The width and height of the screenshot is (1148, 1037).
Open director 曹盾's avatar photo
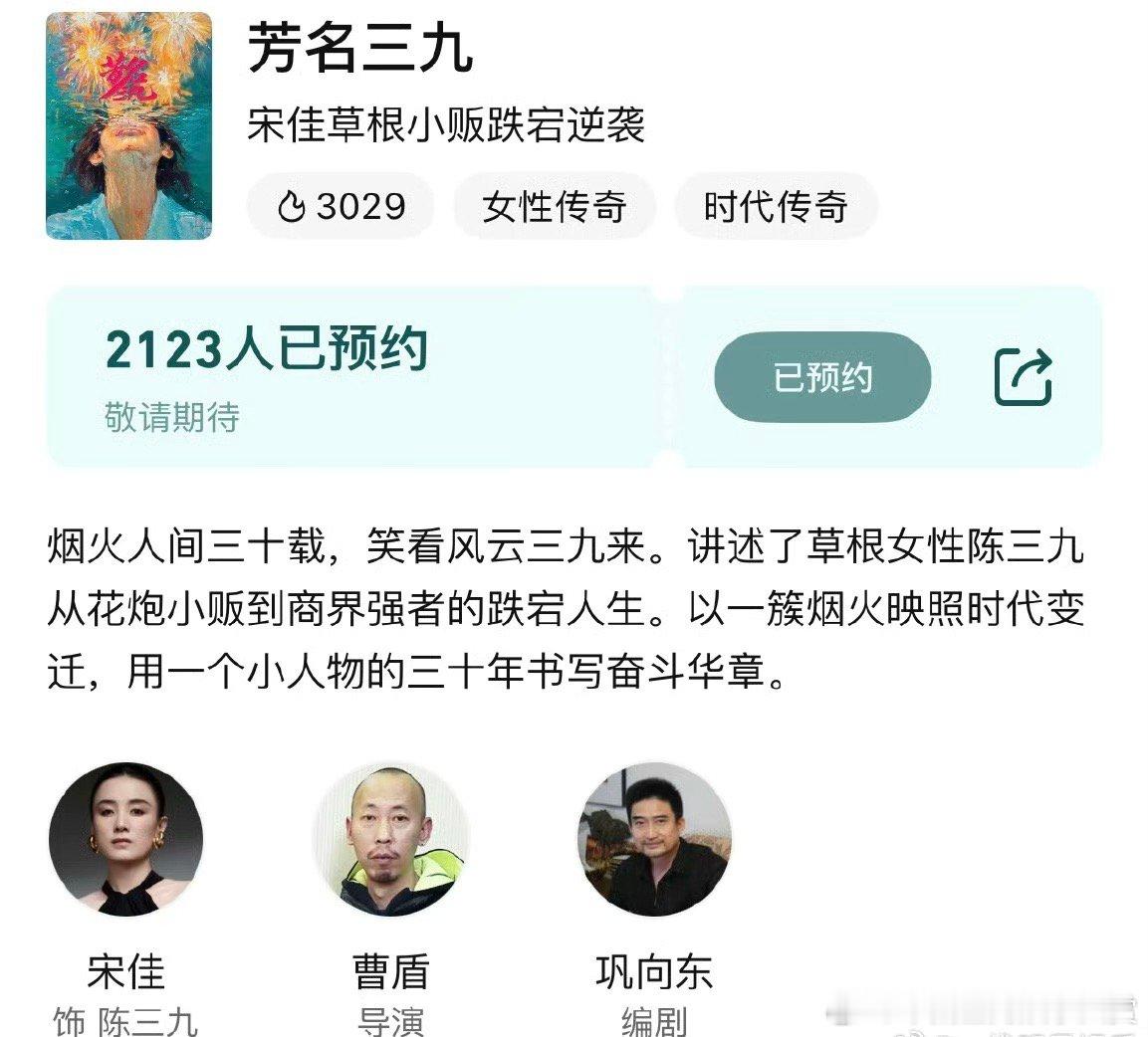(391, 839)
